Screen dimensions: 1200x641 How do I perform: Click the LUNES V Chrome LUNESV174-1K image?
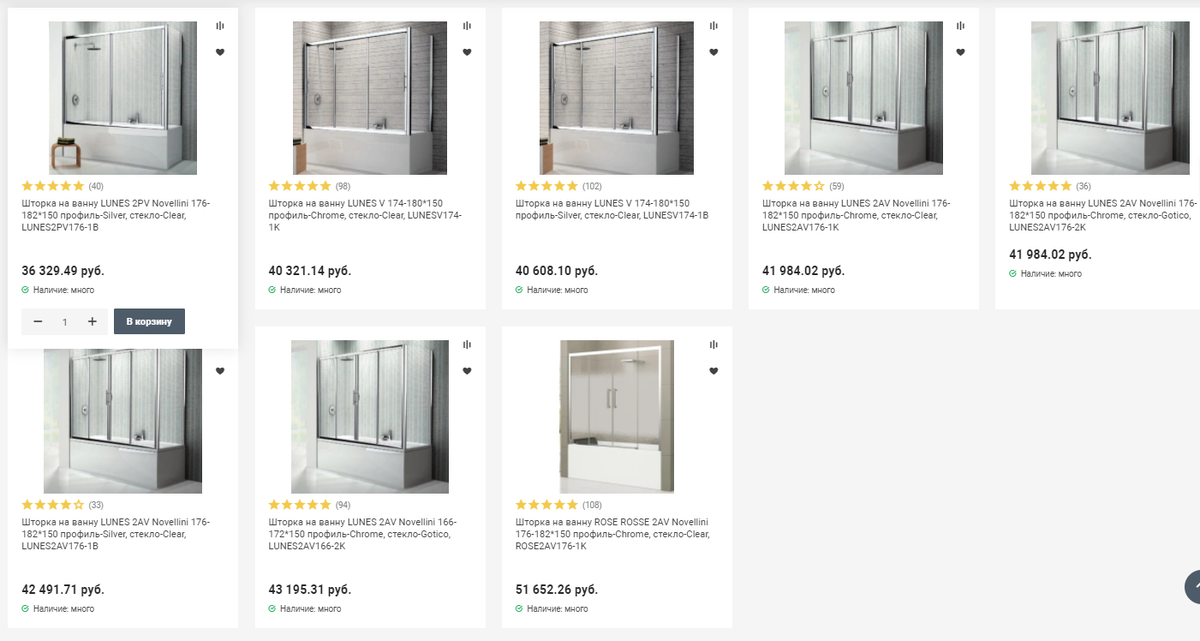[370, 98]
